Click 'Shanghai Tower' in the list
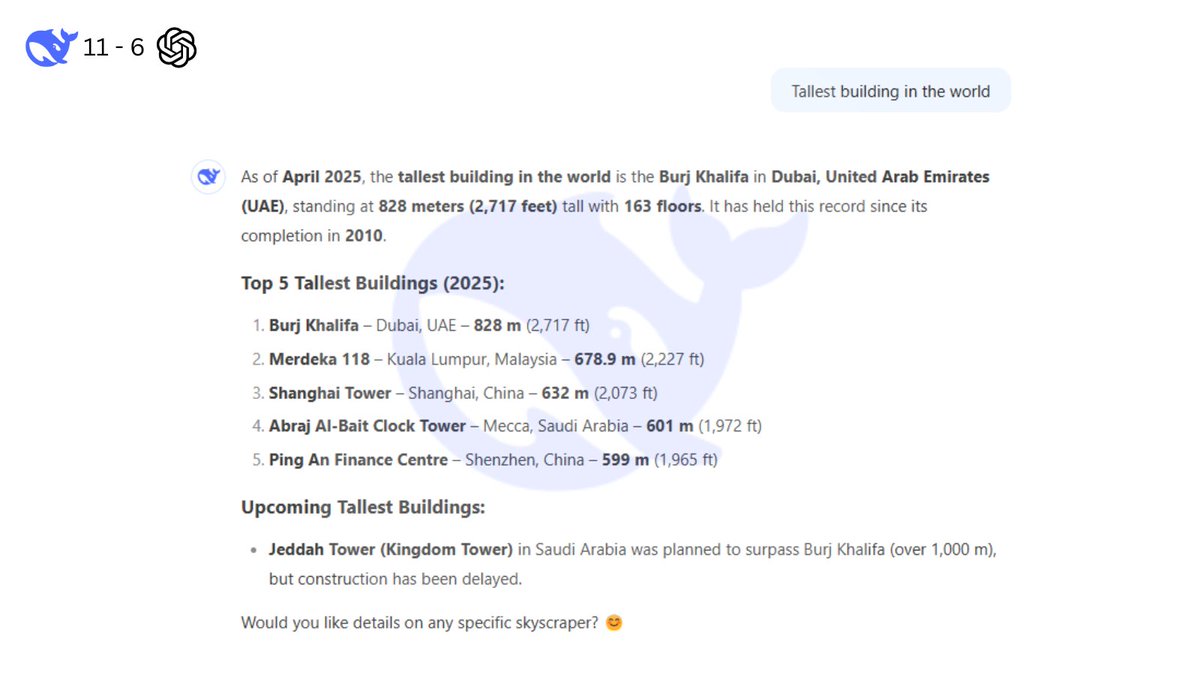The width and height of the screenshot is (1200, 675). 330,393
